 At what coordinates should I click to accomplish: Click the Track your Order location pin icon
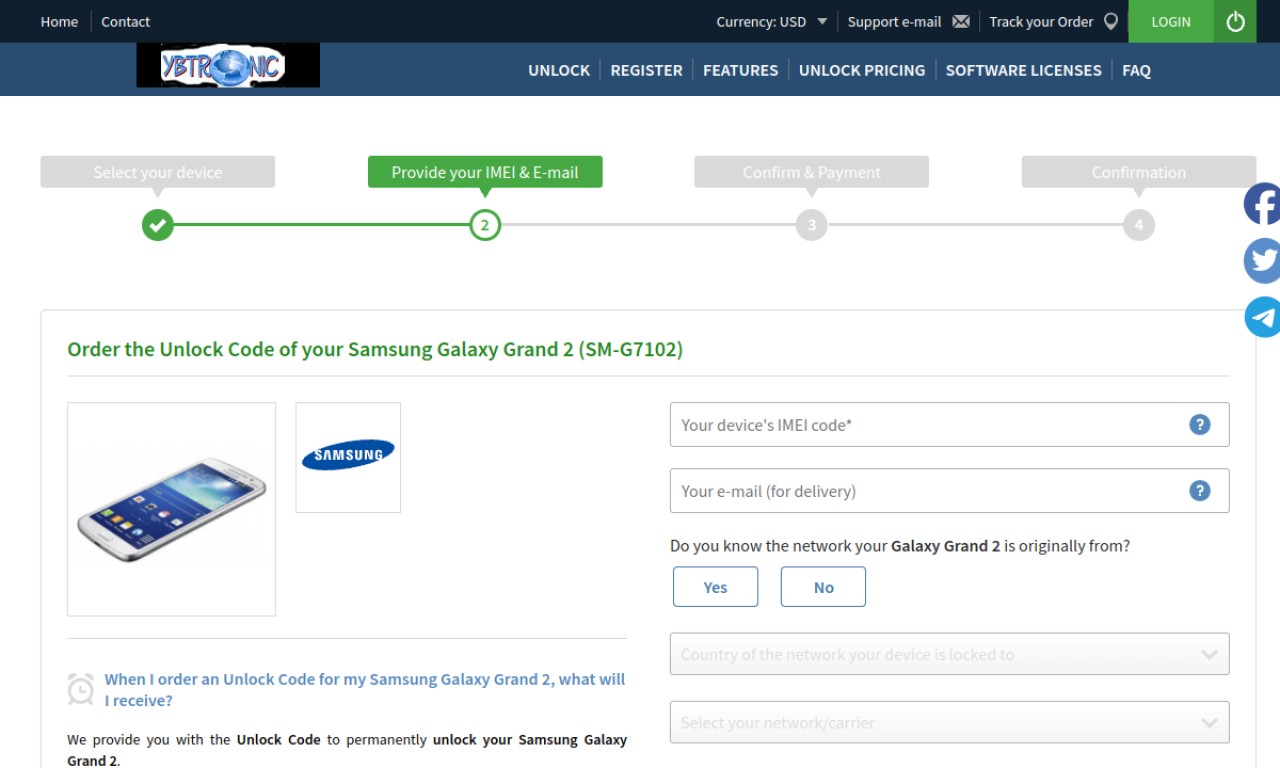[1111, 21]
